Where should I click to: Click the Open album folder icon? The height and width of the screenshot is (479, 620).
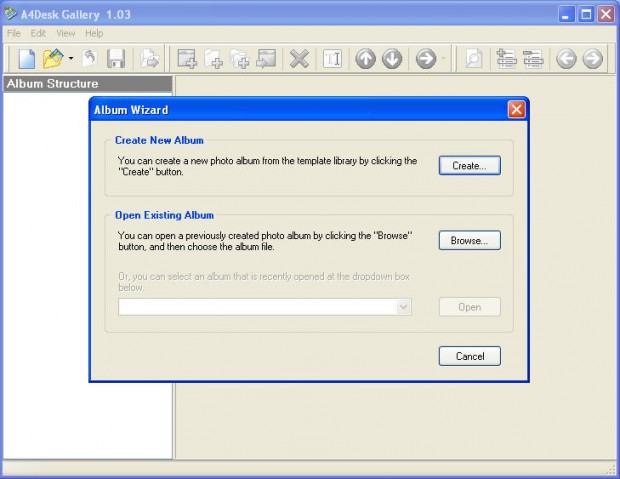tap(53, 59)
